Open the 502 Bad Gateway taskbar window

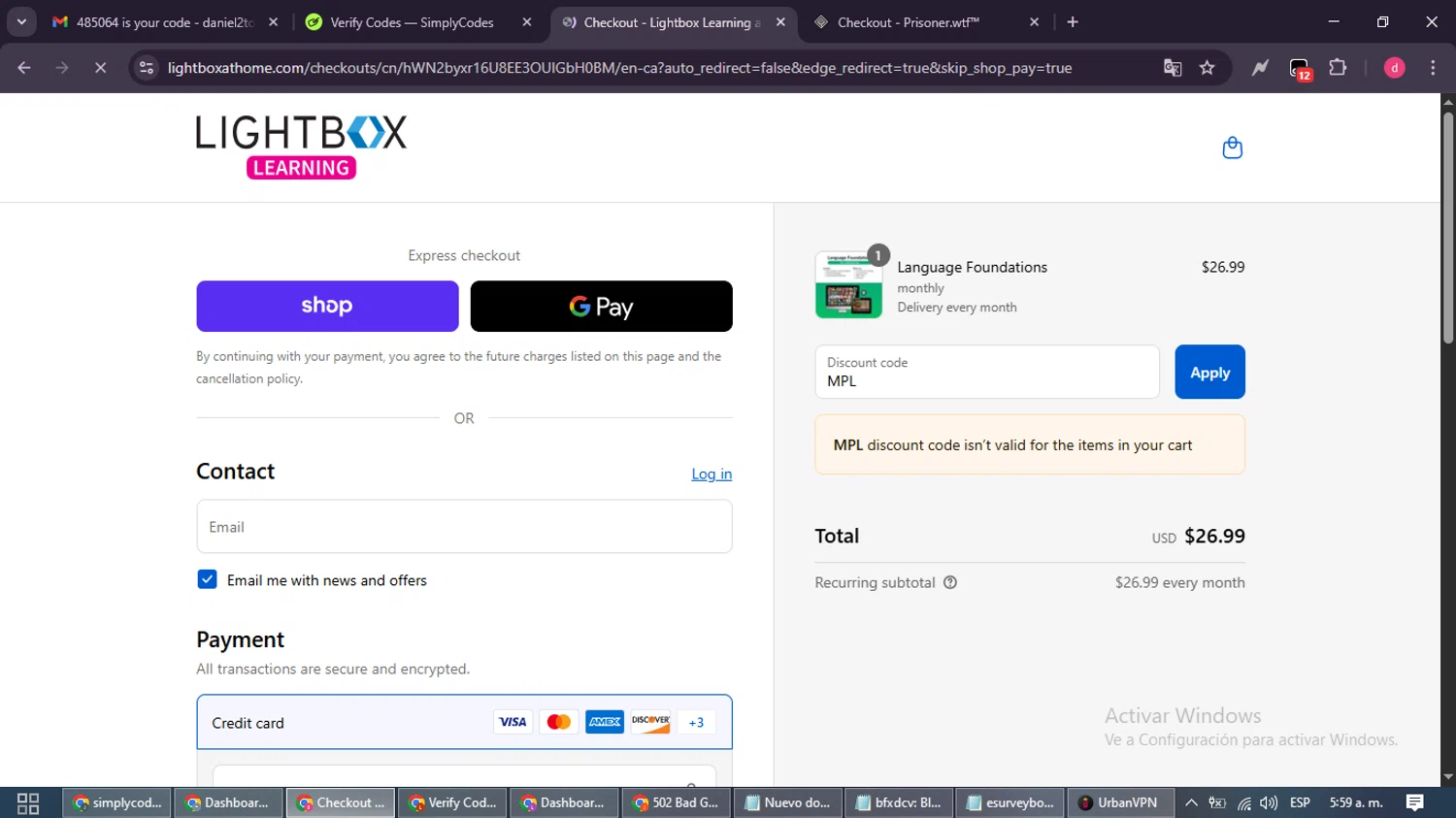tap(676, 802)
